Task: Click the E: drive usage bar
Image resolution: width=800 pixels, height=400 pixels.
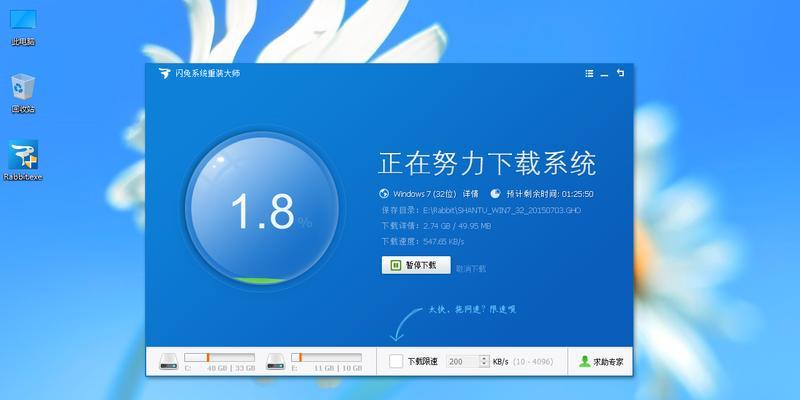Action: coord(327,358)
